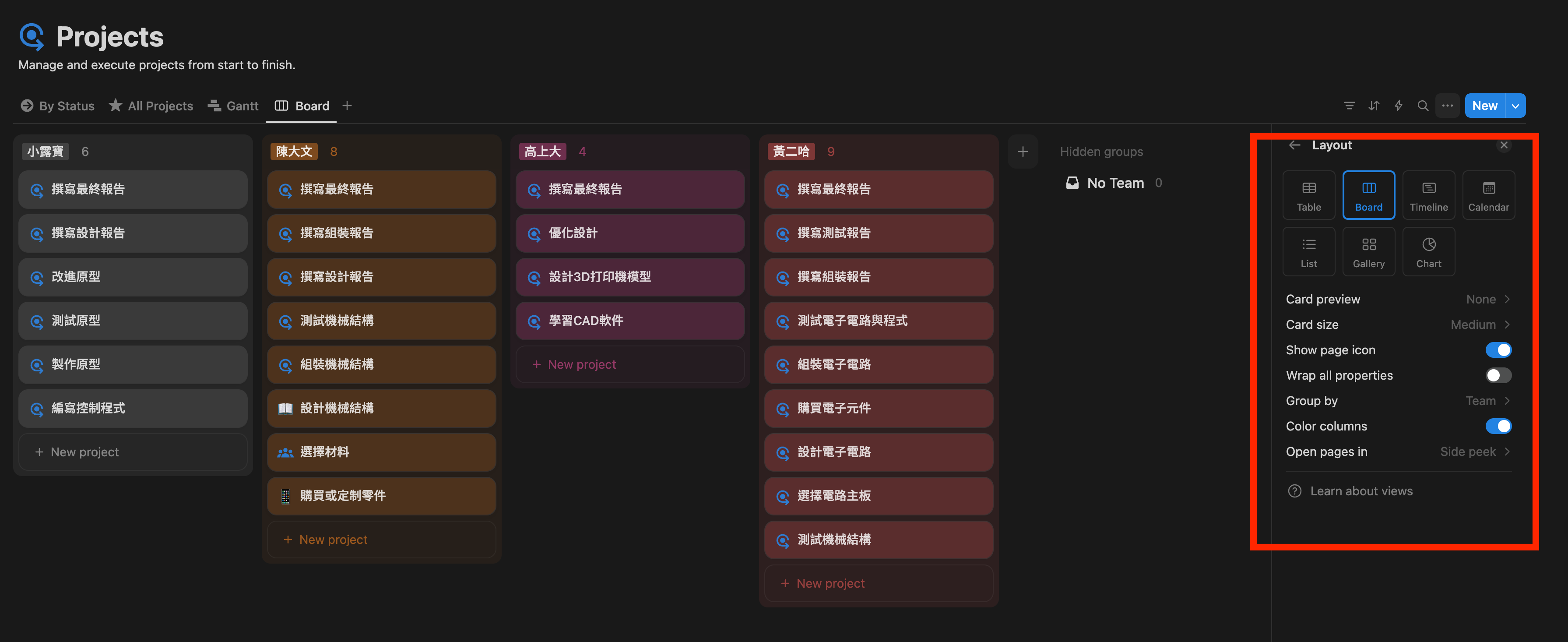Screen dimensions: 1568x642
Task: Choose the Gallery layout option
Action: [1368, 251]
